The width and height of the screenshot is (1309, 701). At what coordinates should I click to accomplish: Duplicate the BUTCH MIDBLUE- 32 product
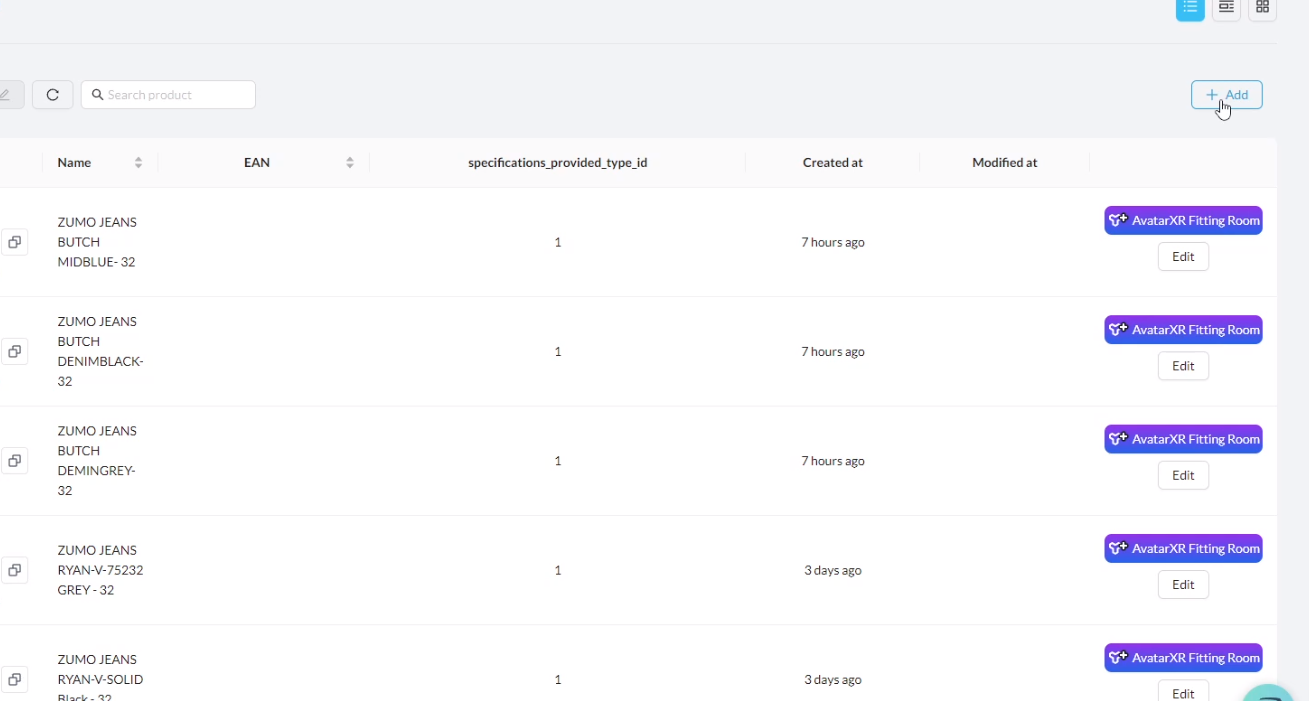(x=14, y=242)
